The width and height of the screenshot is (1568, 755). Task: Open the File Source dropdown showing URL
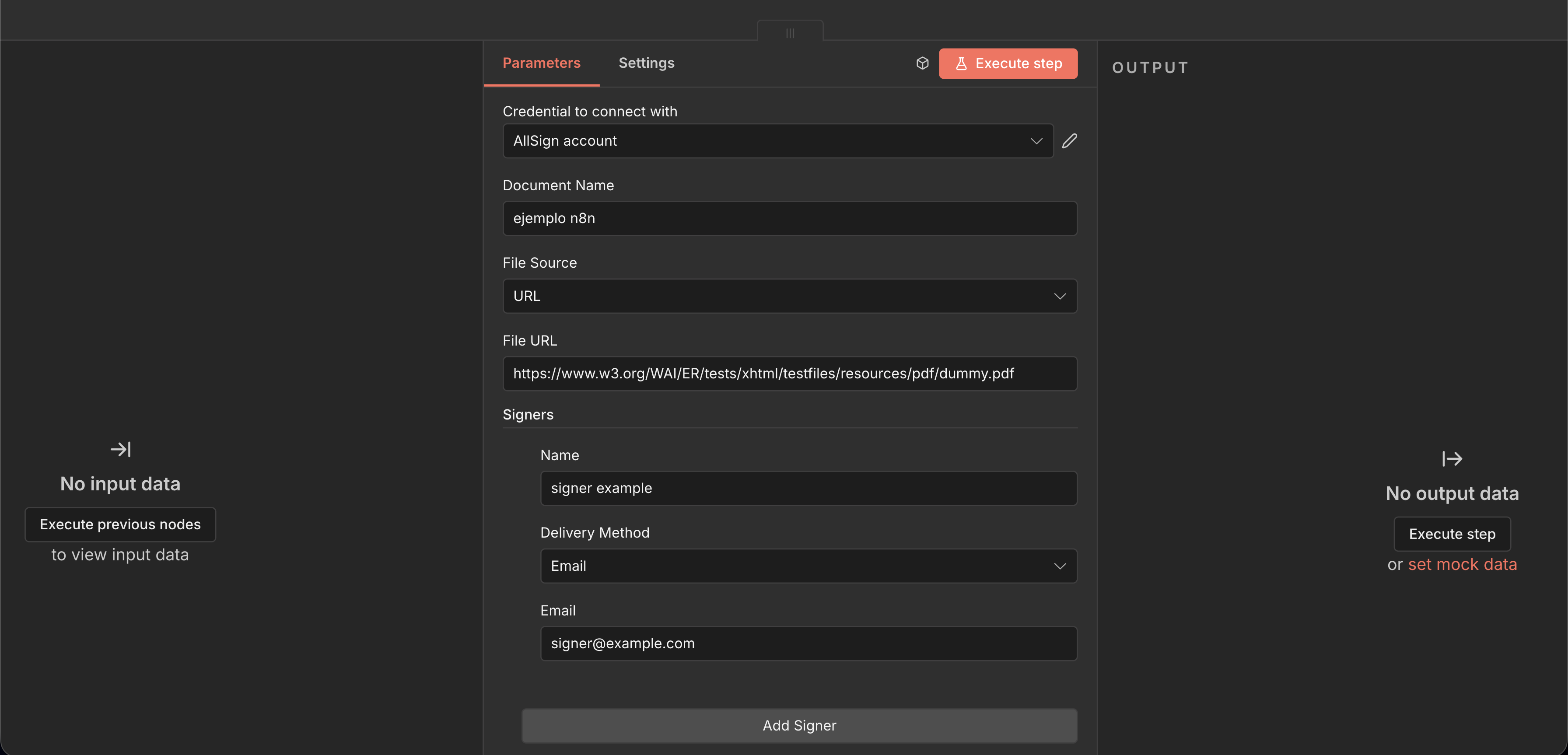pyautogui.click(x=790, y=296)
